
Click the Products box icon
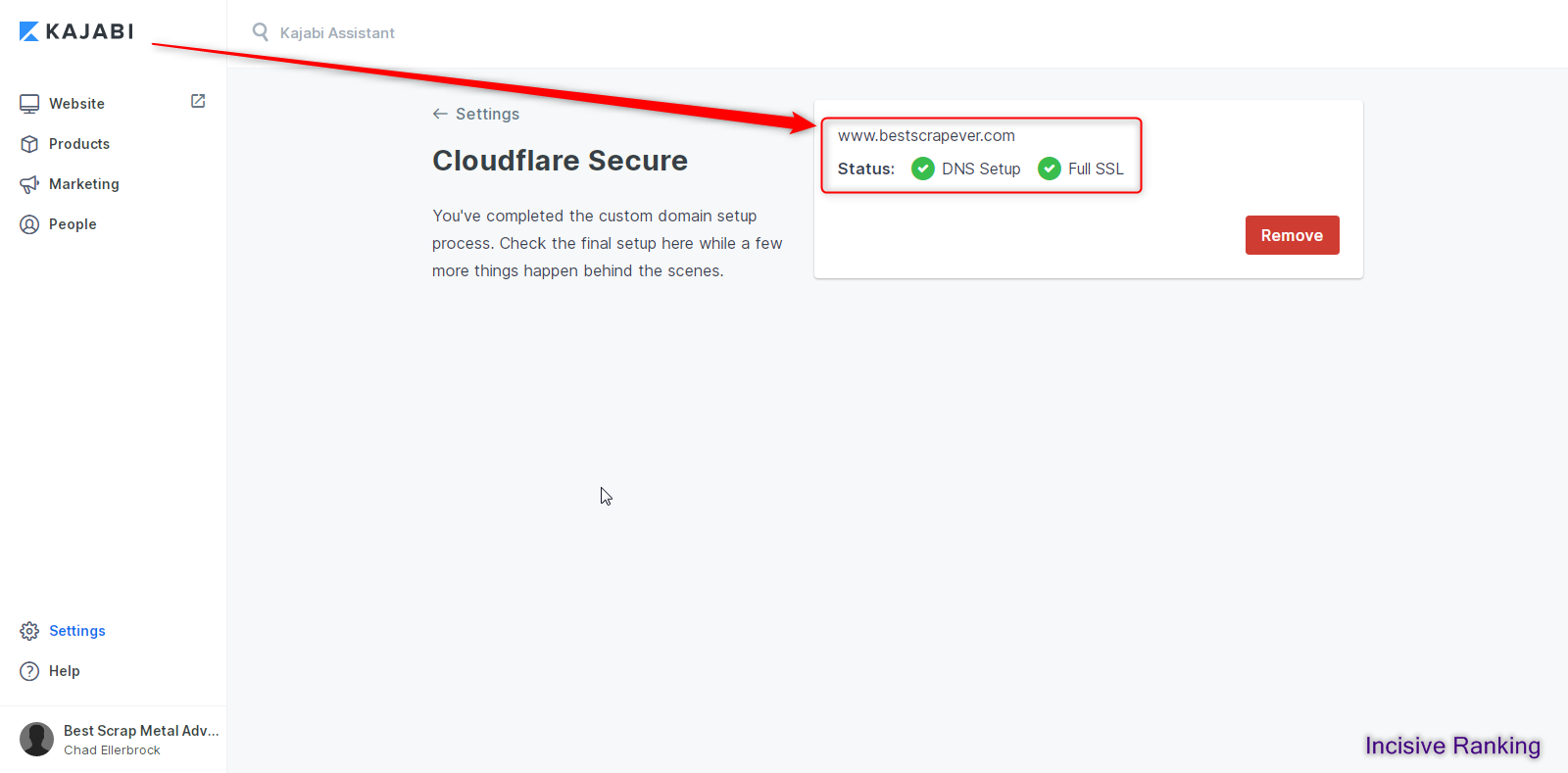point(29,144)
